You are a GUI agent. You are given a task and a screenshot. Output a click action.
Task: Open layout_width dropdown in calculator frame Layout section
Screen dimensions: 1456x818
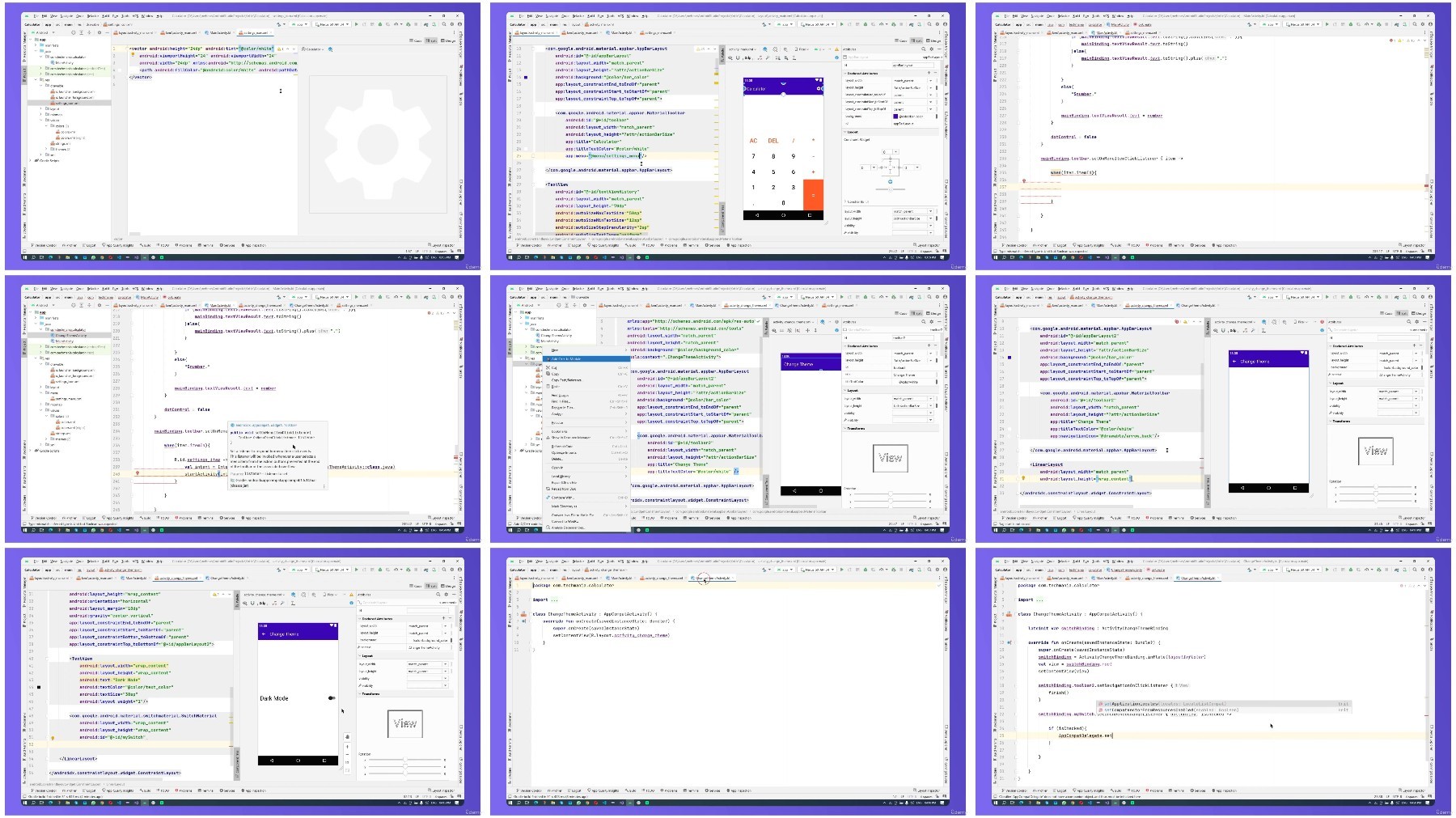pos(930,211)
